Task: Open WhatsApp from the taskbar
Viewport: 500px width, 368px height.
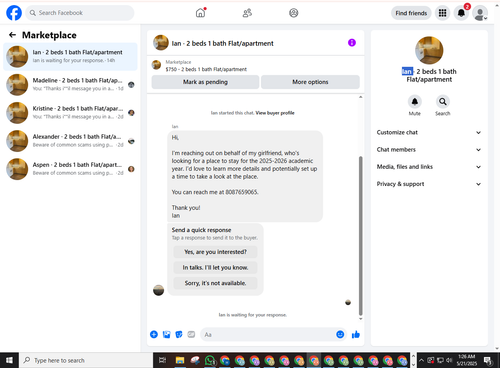Action: point(210,360)
